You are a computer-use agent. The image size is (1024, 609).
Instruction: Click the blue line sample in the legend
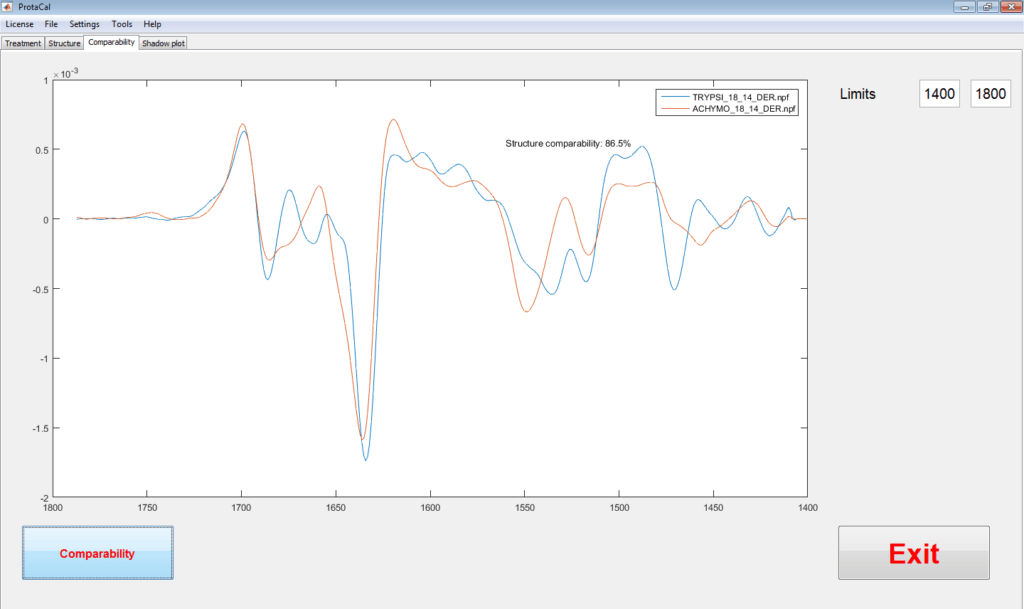tap(675, 97)
